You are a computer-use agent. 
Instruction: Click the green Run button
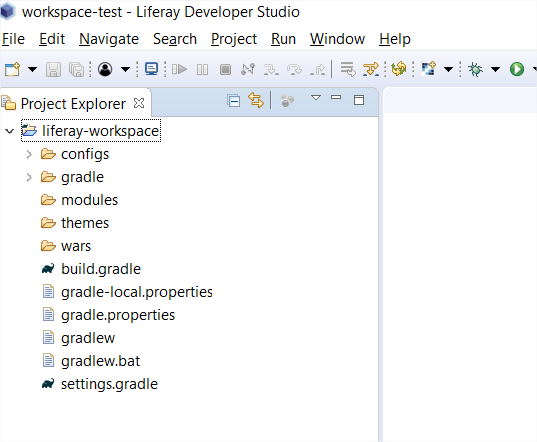click(517, 69)
